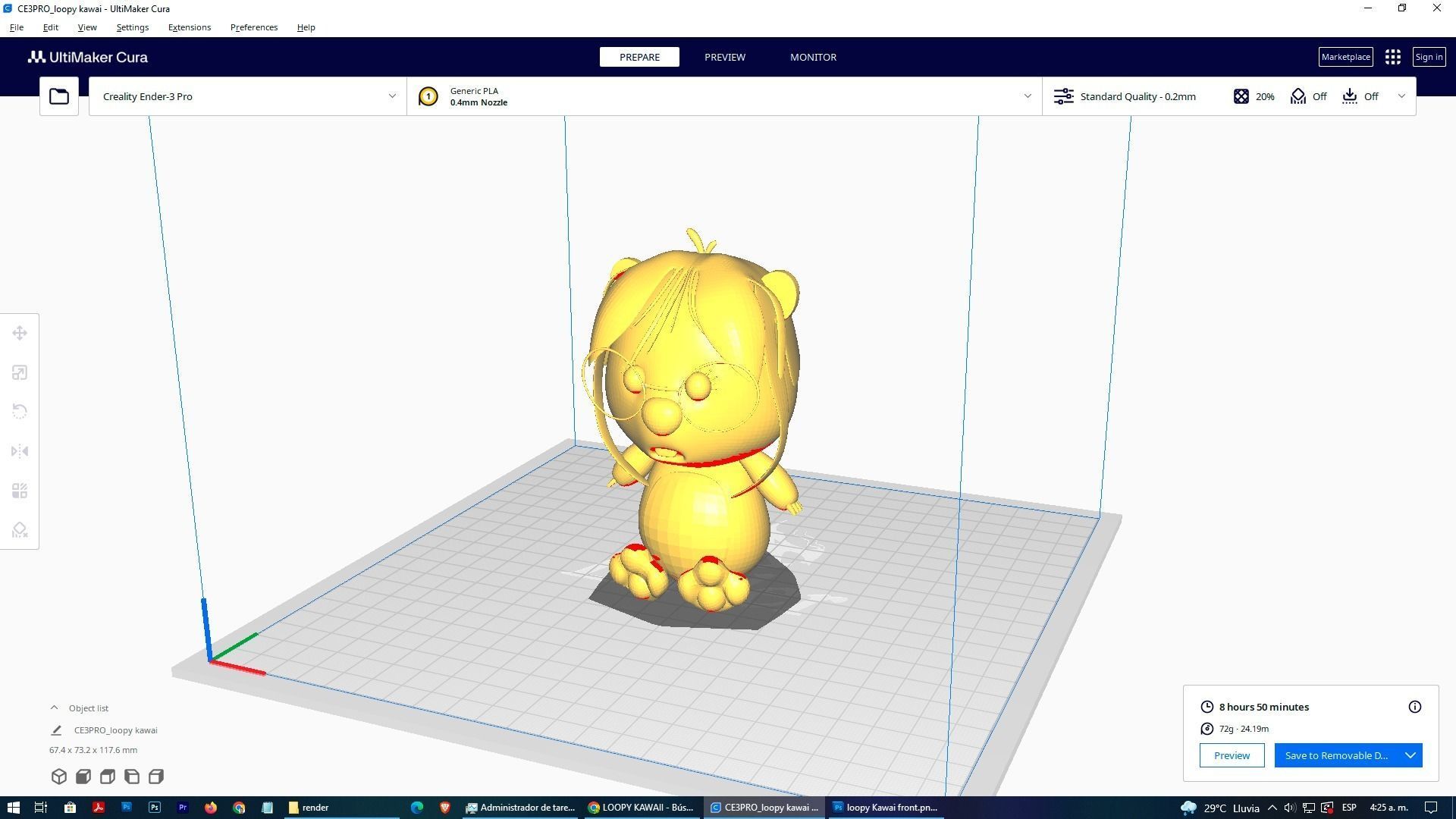Viewport: 1456px width, 819px height.
Task: Click the volume icon in system tray
Action: coord(1289,808)
